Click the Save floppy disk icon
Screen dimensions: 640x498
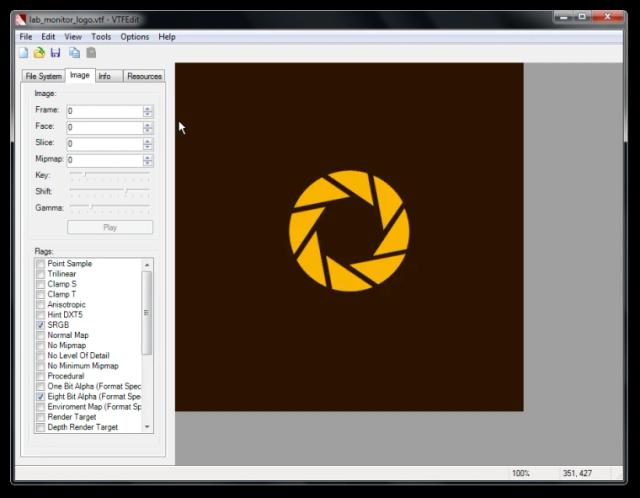56,53
